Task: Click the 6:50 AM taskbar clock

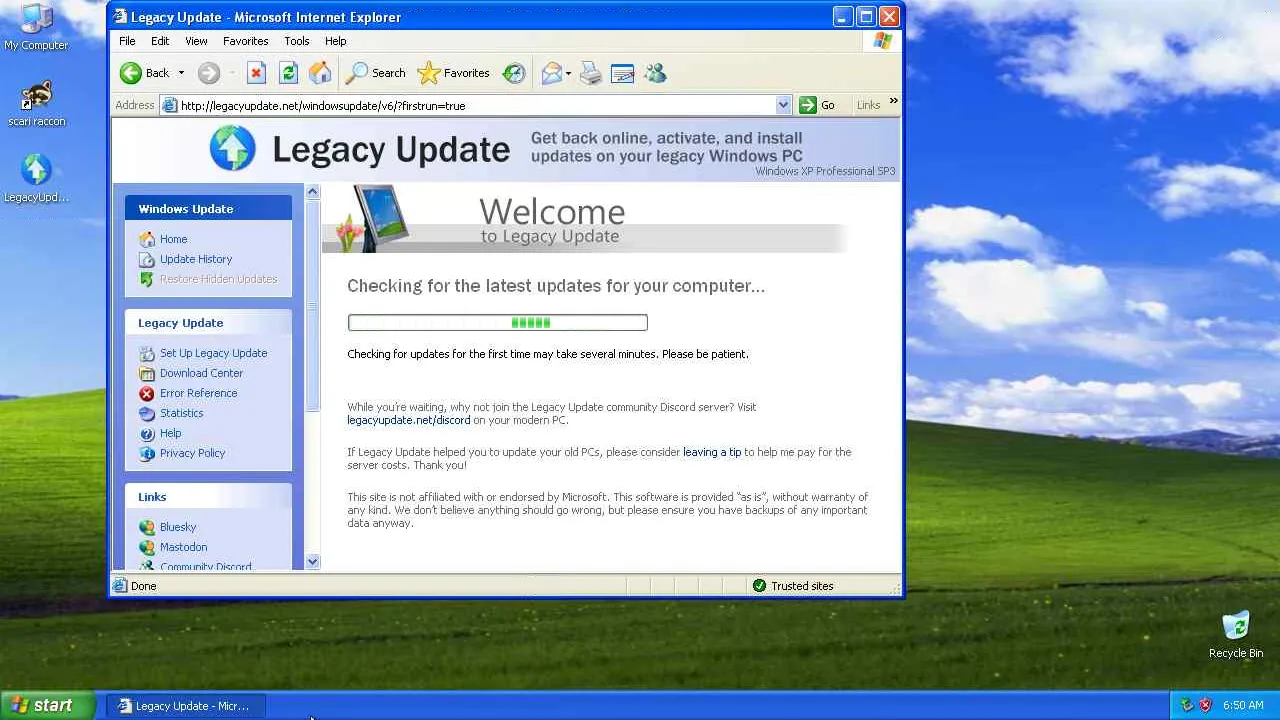Action: (x=1243, y=705)
